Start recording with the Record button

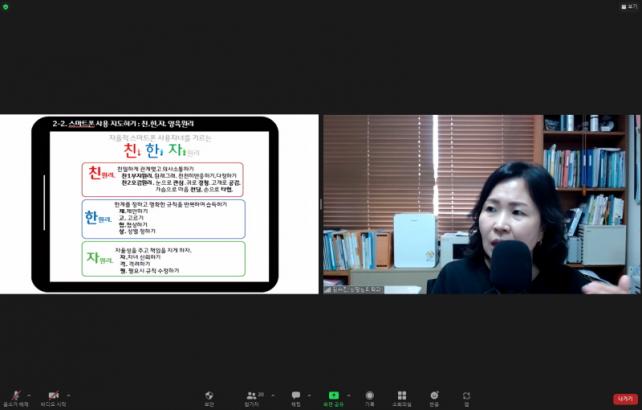[370, 396]
